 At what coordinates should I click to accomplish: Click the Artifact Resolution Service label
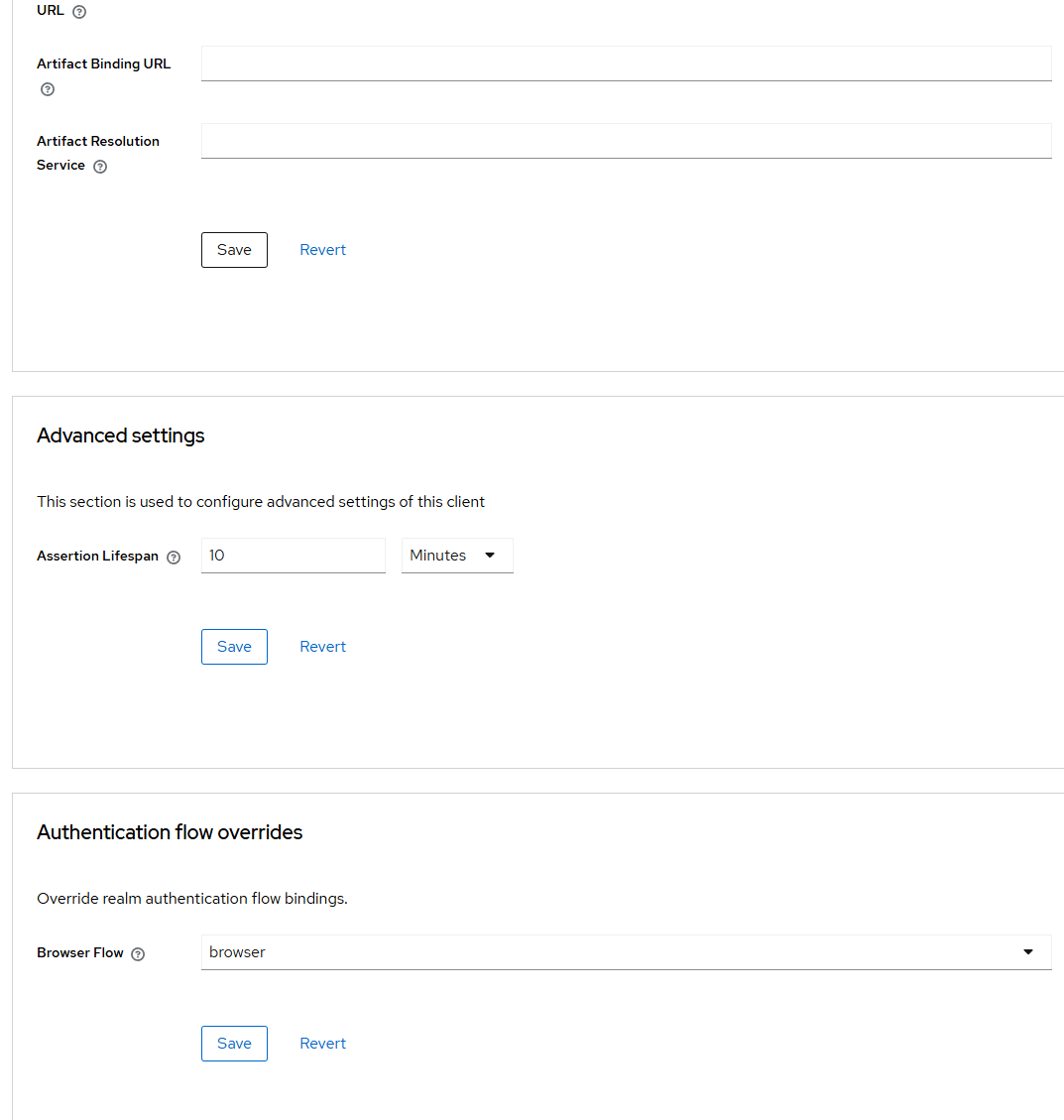tap(98, 153)
